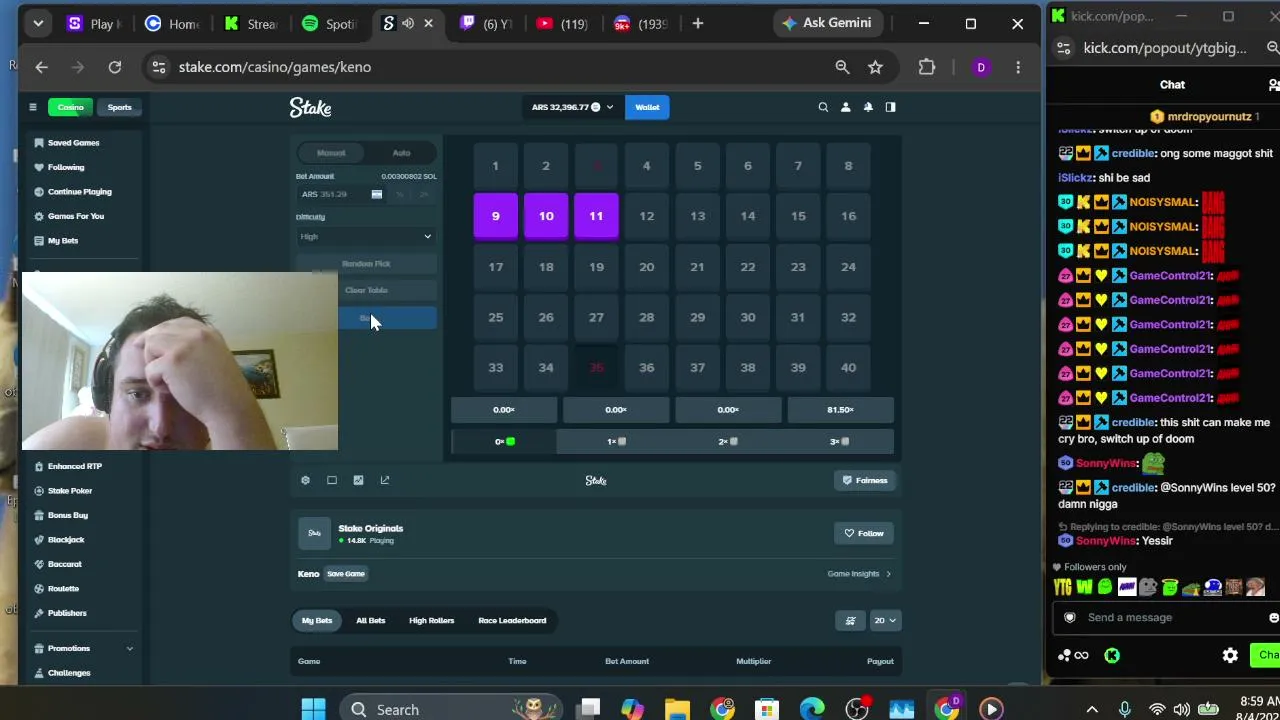The width and height of the screenshot is (1280, 720).
Task: Switch to Casino section
Action: click(x=70, y=107)
